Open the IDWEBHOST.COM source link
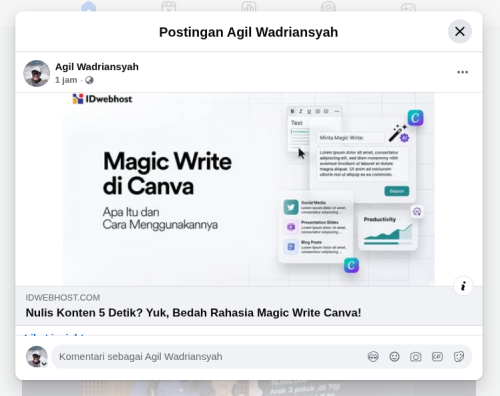This screenshot has width=500, height=396. [x=63, y=298]
